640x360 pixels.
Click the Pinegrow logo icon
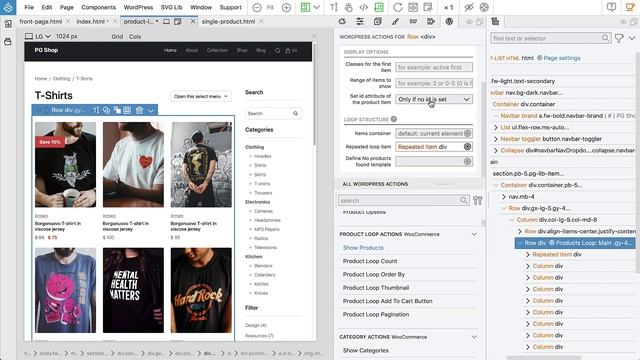click(8, 7)
